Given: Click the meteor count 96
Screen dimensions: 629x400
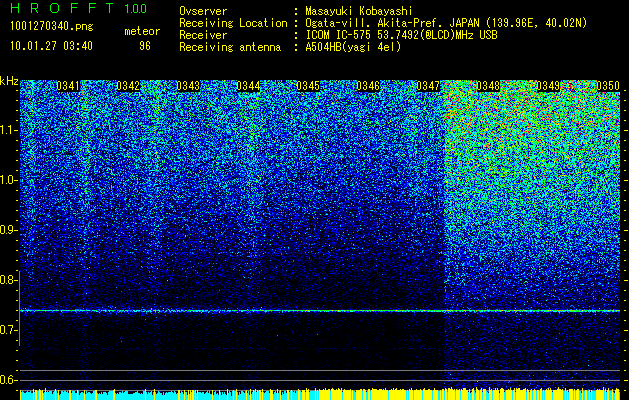Looking at the screenshot, I should tap(145, 46).
